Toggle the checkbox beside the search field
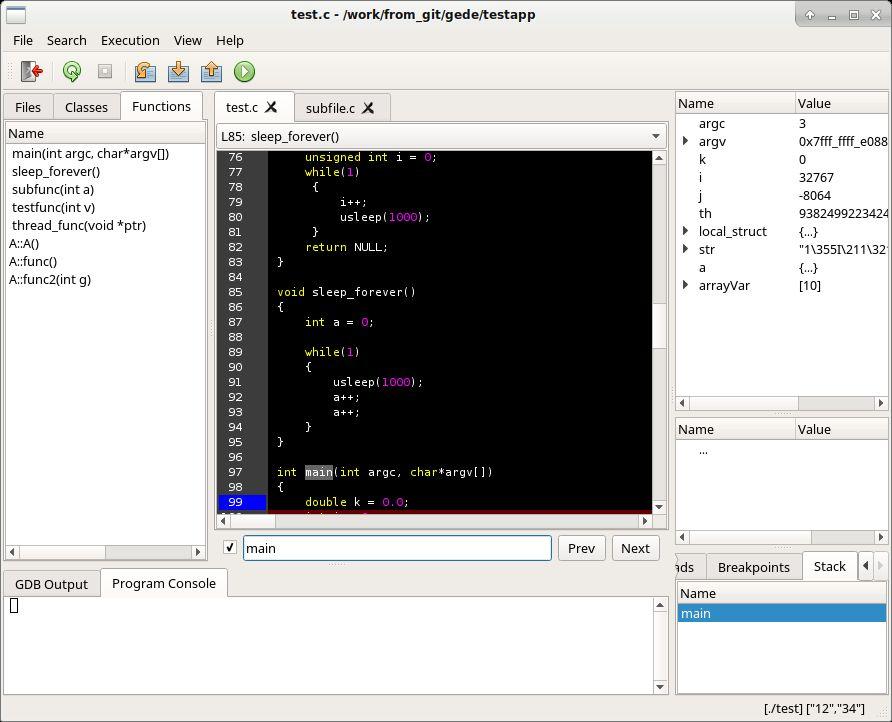This screenshot has height=722, width=892. tap(230, 548)
